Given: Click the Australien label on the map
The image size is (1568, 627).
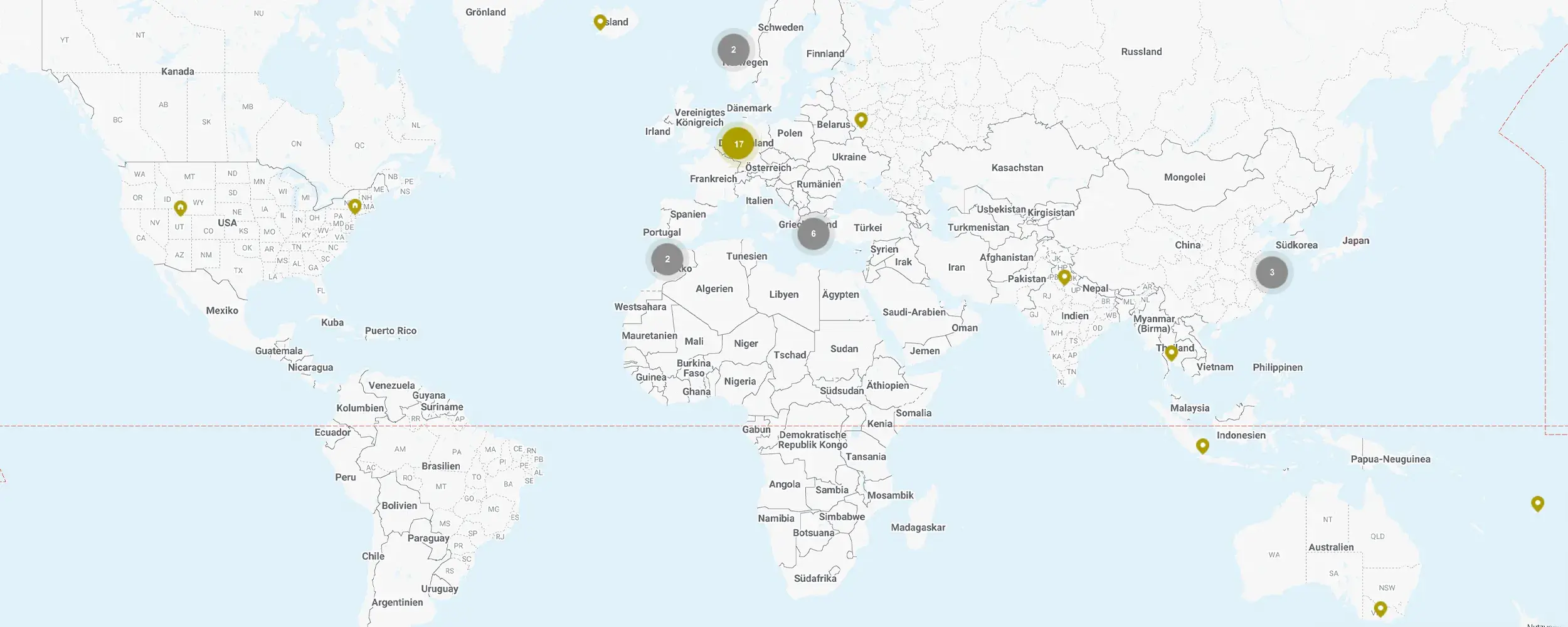Looking at the screenshot, I should point(1331,547).
